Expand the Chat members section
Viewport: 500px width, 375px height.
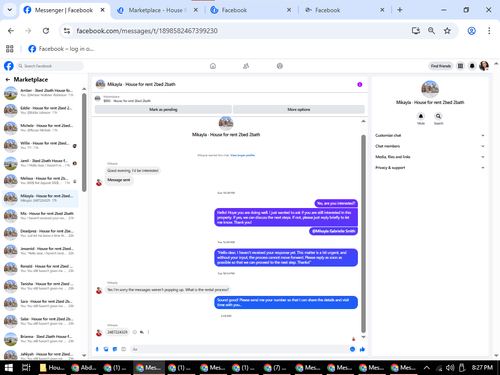point(430,146)
